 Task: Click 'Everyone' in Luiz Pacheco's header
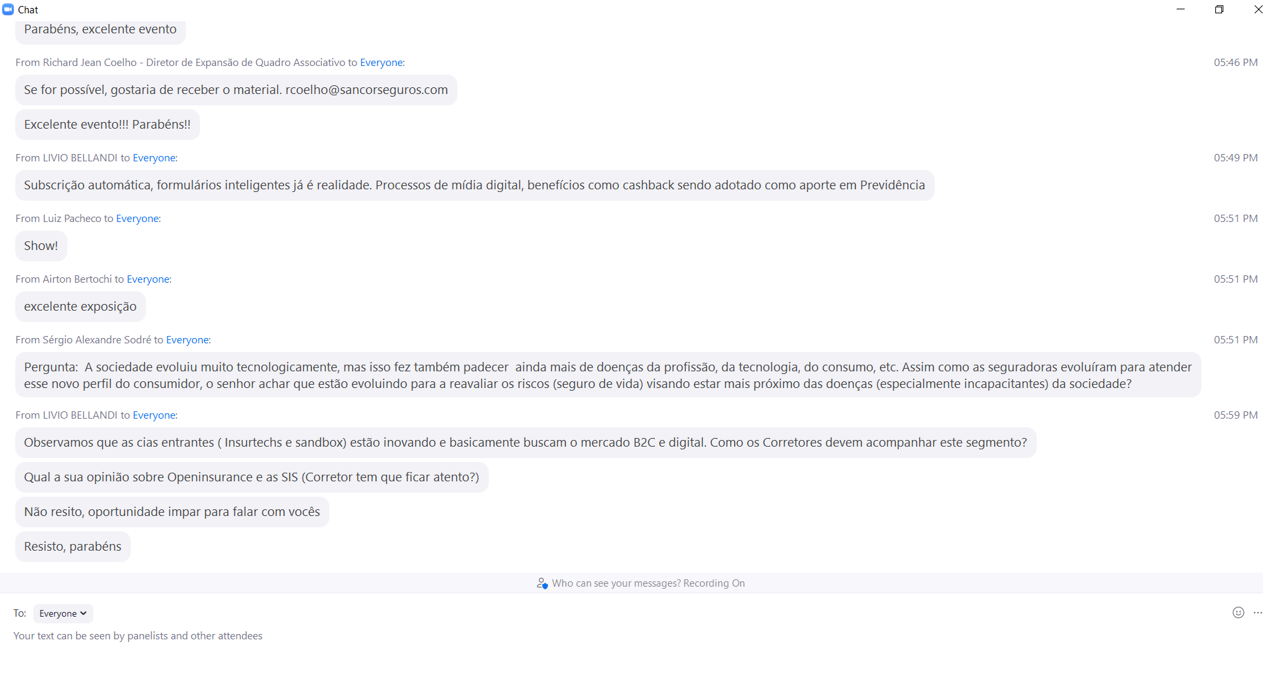137,218
